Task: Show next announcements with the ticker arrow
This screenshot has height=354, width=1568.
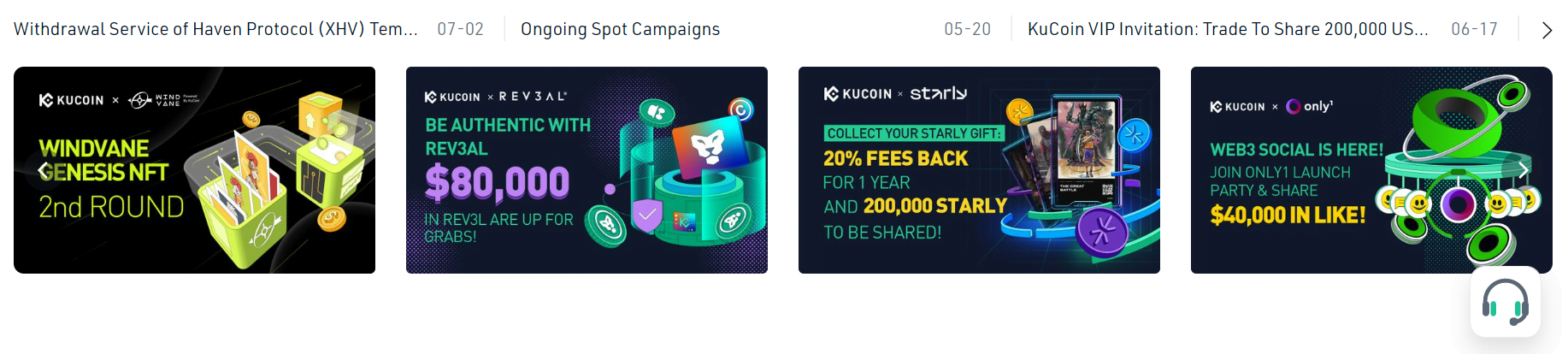Action: pyautogui.click(x=1547, y=30)
